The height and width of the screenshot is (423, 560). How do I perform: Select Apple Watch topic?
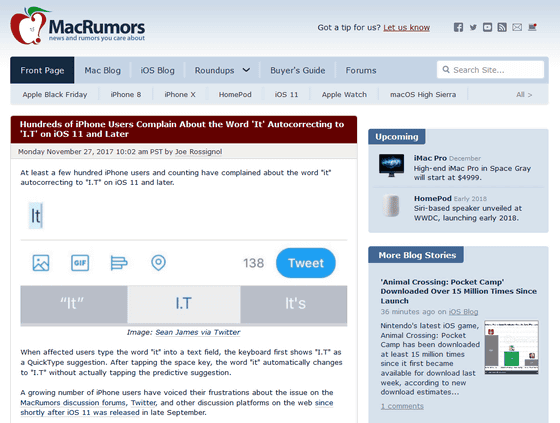coord(344,95)
